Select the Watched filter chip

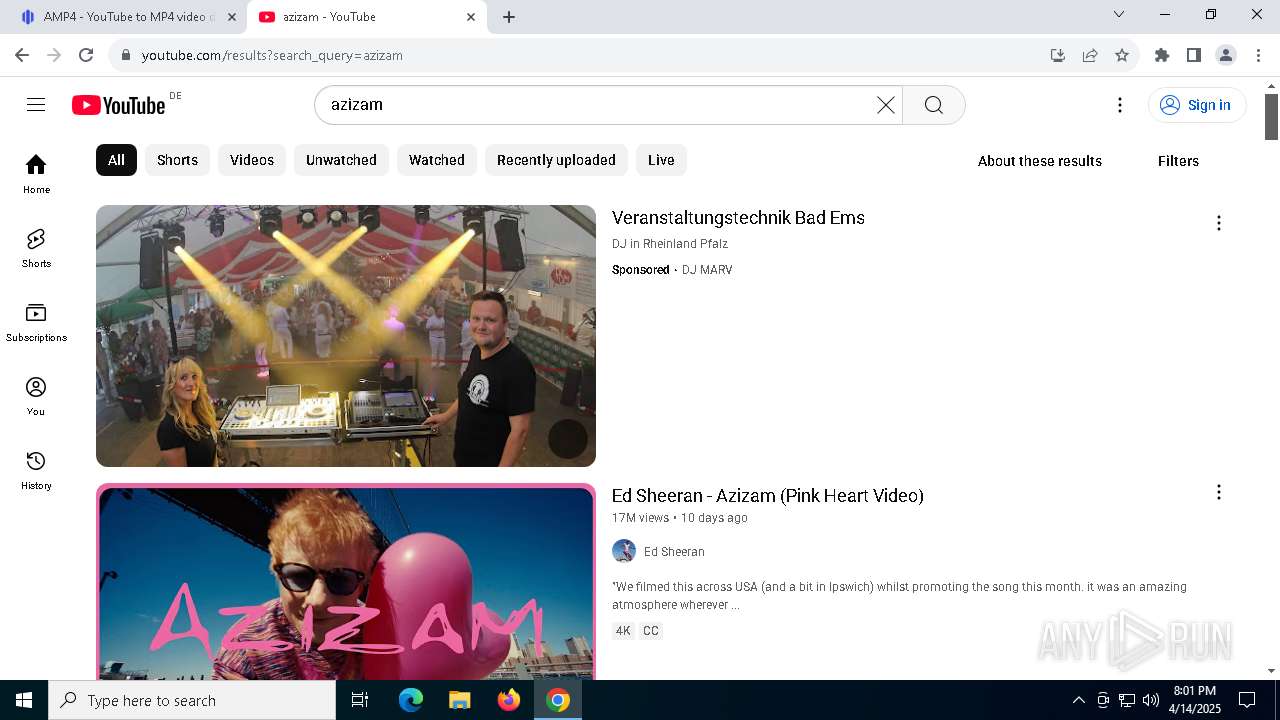(437, 160)
